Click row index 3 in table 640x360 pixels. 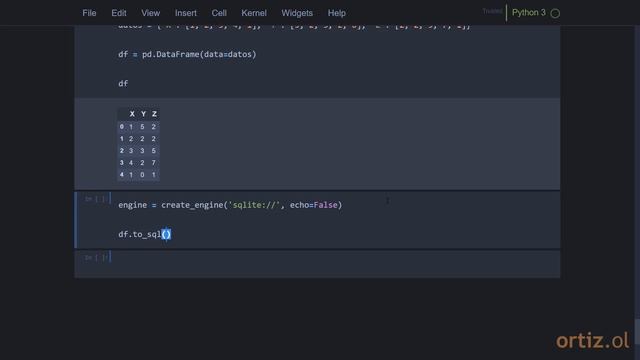[x=122, y=162]
